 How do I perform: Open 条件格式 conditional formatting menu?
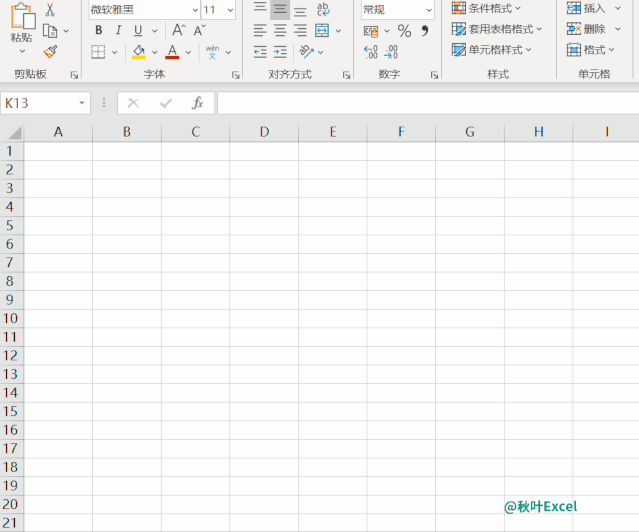[x=486, y=8]
